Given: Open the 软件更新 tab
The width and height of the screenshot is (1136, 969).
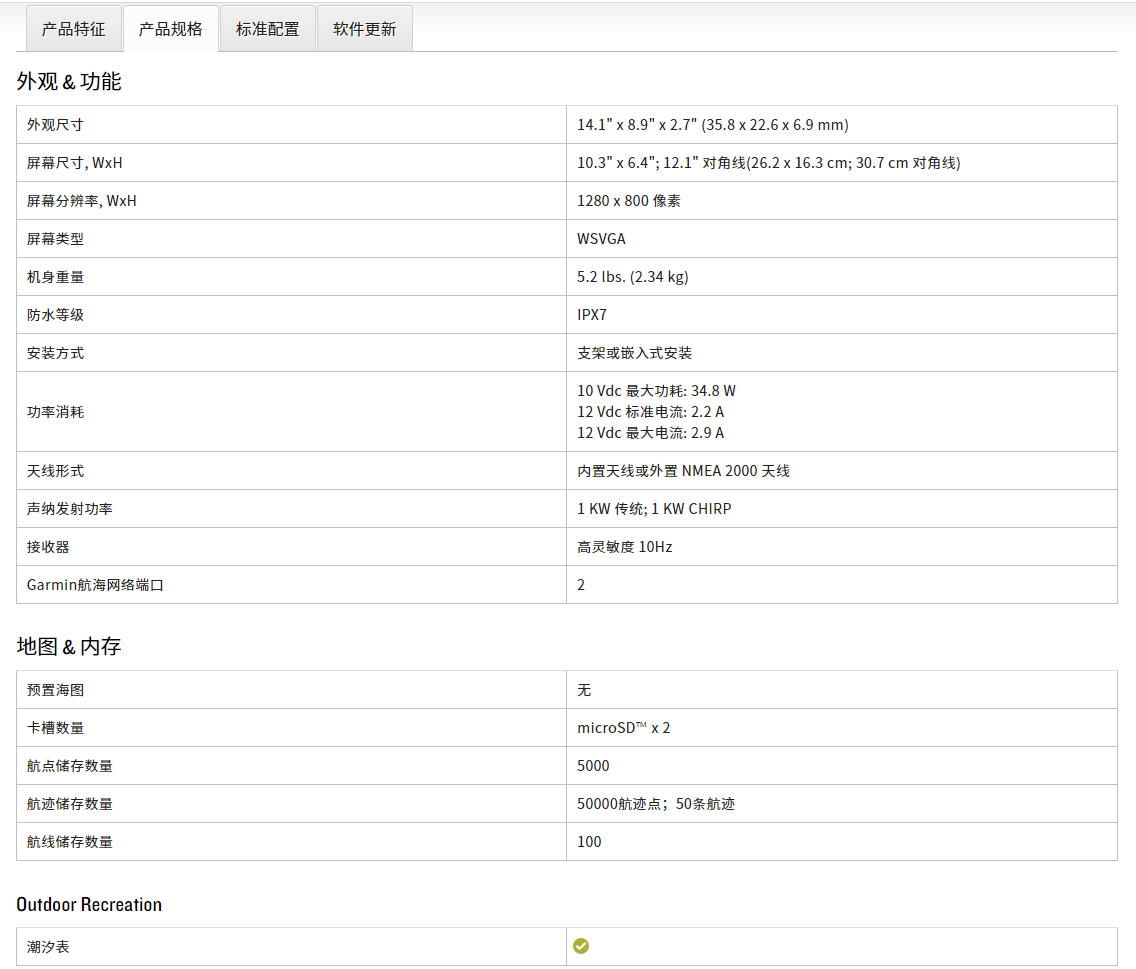Looking at the screenshot, I should click(364, 29).
